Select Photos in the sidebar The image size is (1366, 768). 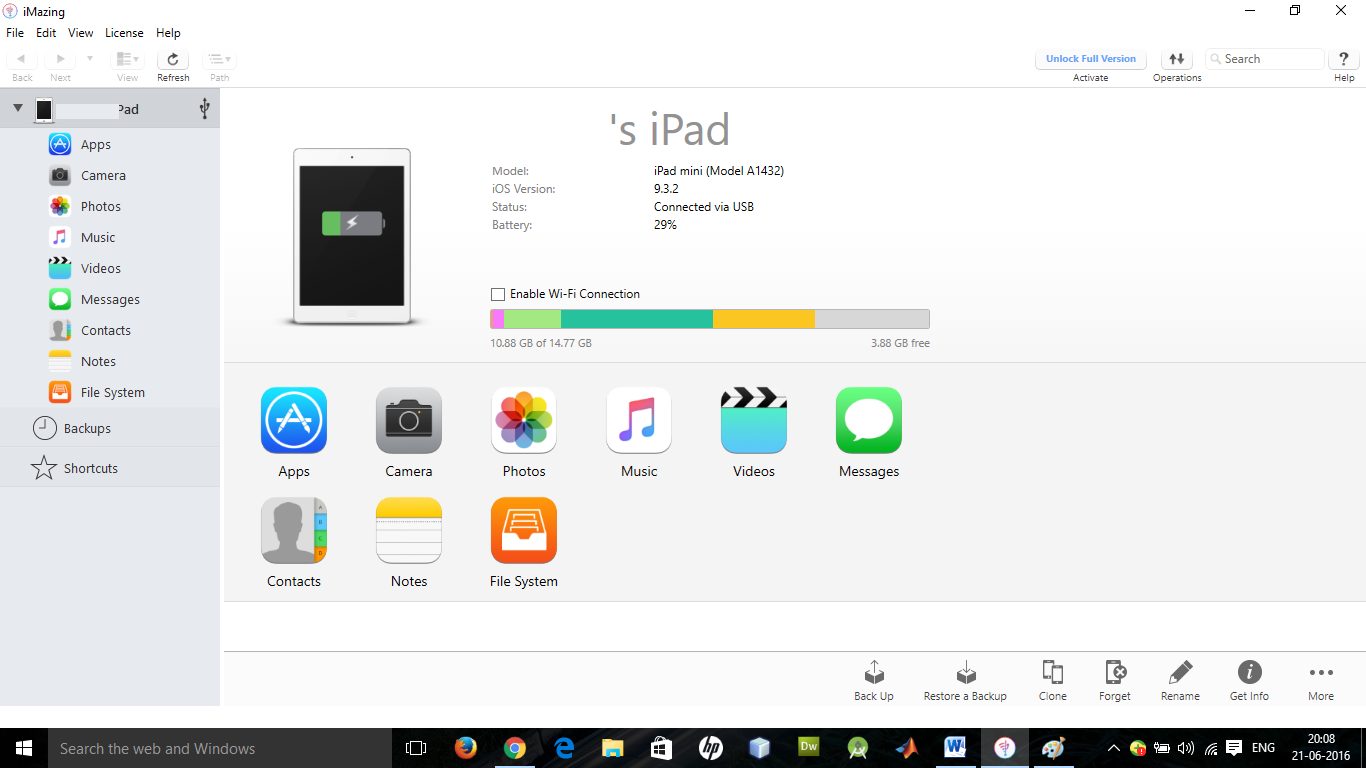coord(110,206)
